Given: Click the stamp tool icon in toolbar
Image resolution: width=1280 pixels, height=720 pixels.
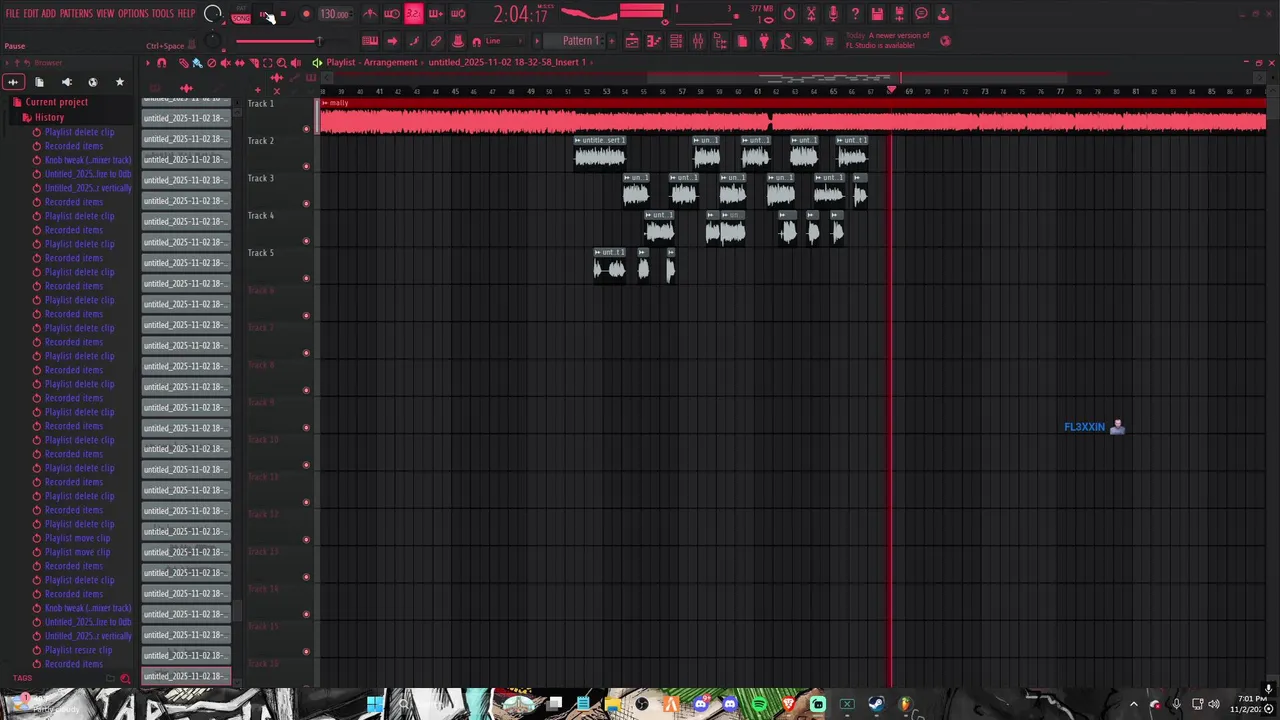Looking at the screenshot, I should click(x=457, y=41).
